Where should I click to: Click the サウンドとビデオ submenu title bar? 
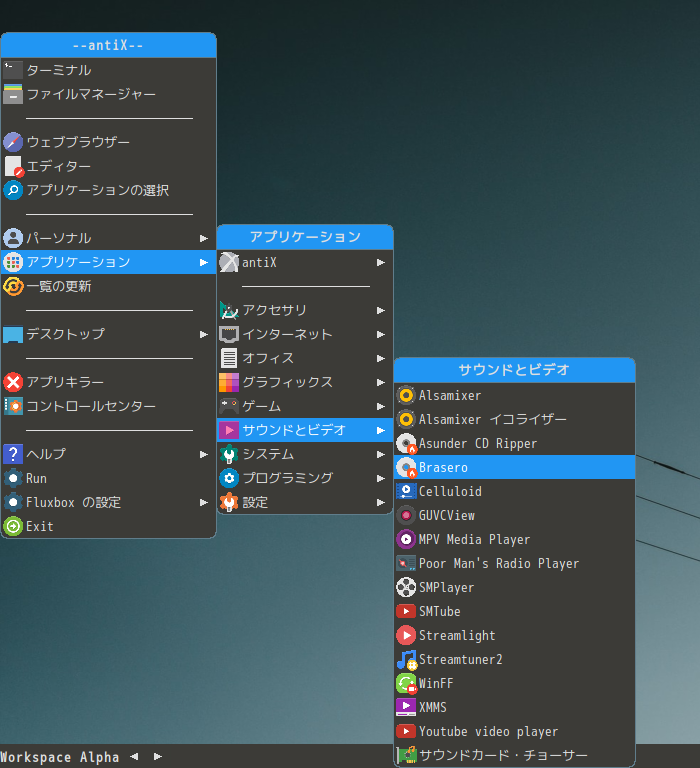[514, 370]
